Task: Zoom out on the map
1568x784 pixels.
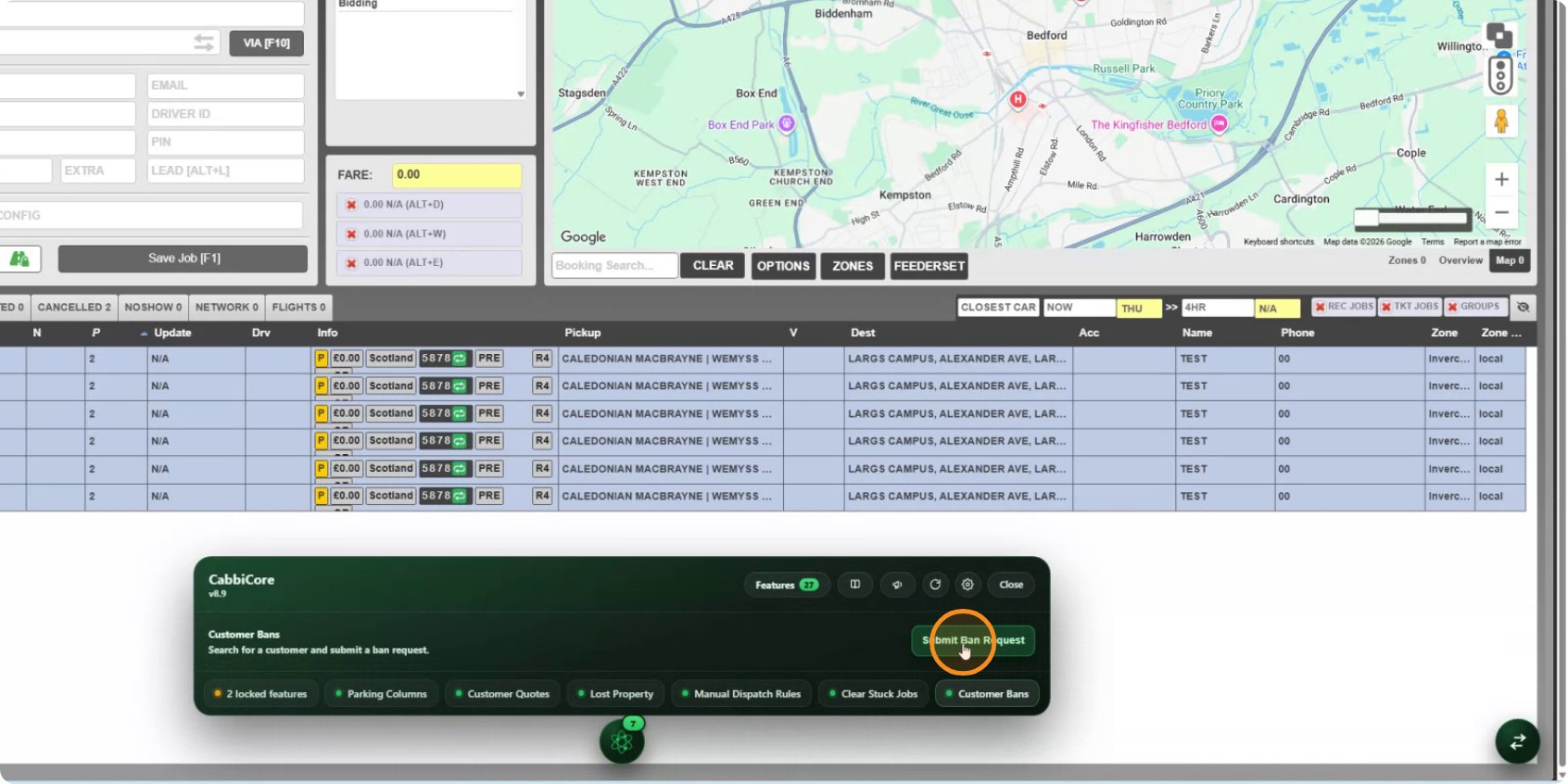Action: (x=1501, y=212)
